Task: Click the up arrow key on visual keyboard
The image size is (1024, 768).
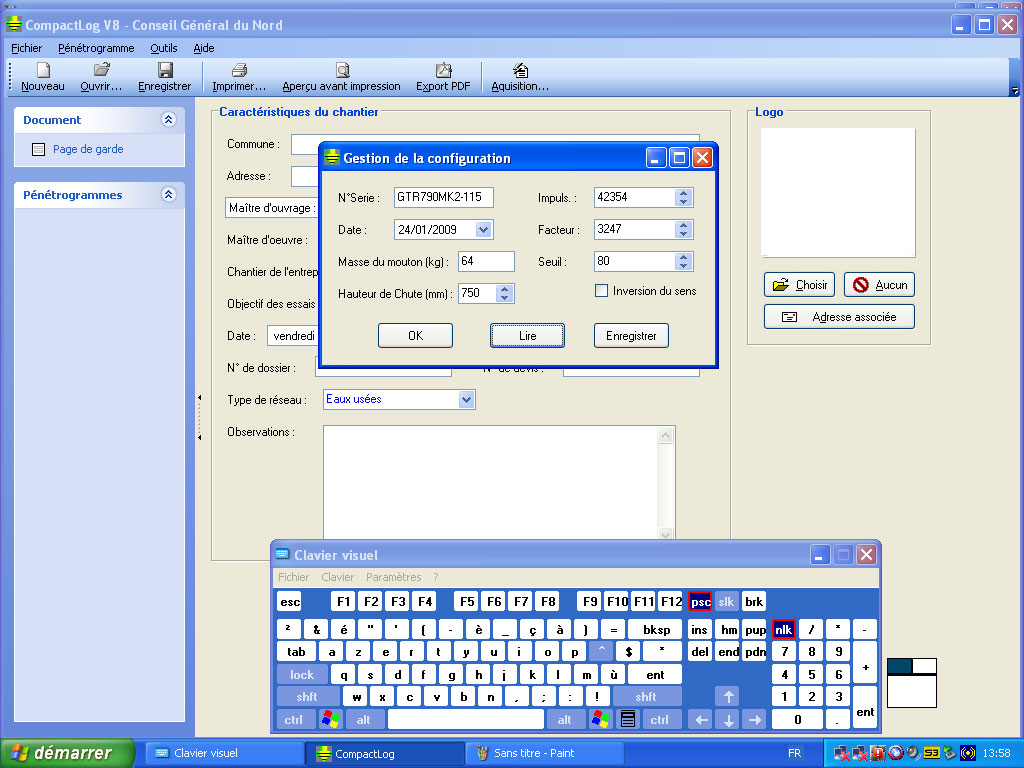Action: click(x=728, y=697)
